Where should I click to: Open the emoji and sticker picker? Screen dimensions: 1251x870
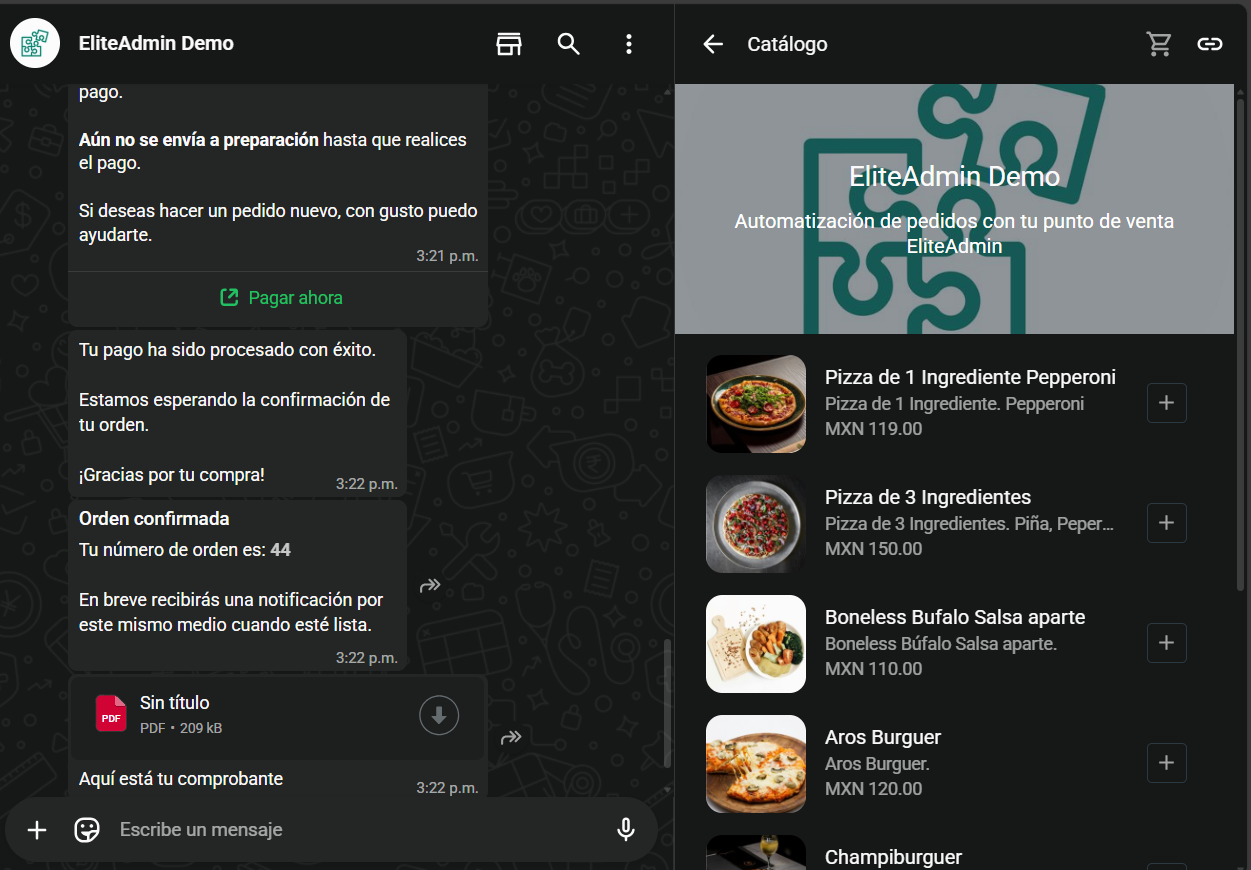[x=87, y=830]
